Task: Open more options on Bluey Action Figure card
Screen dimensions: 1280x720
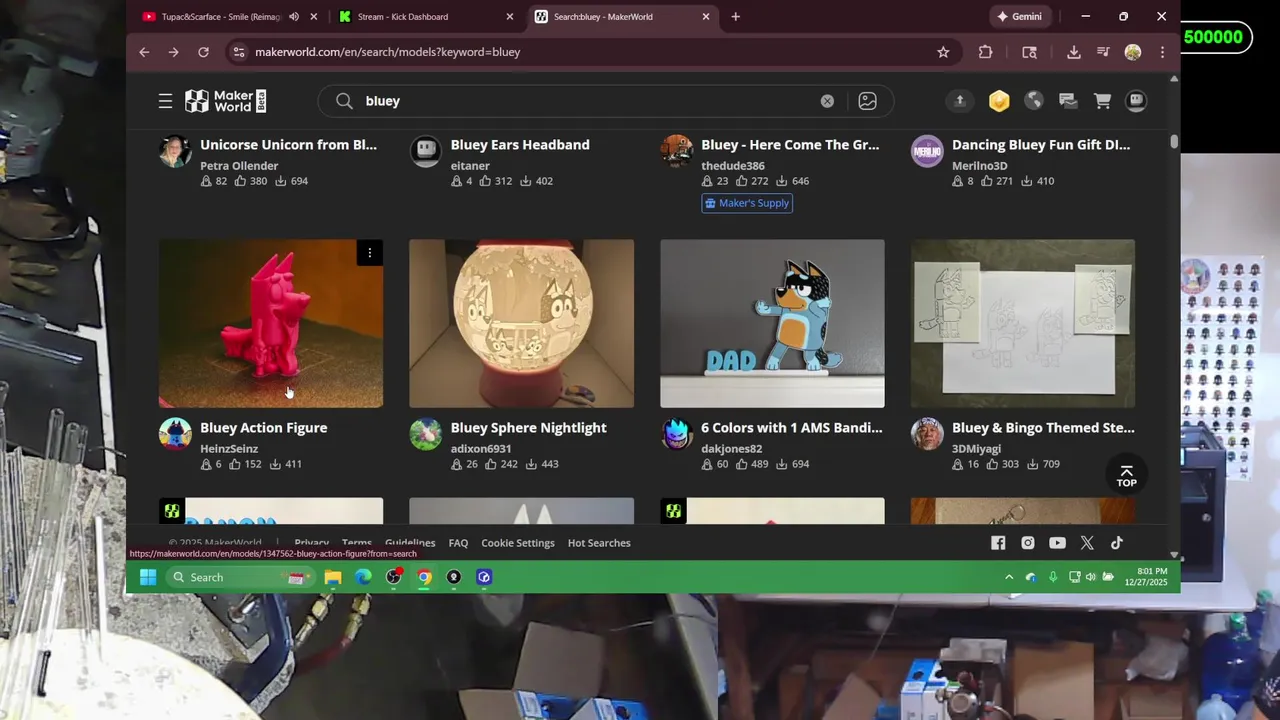Action: (x=369, y=253)
